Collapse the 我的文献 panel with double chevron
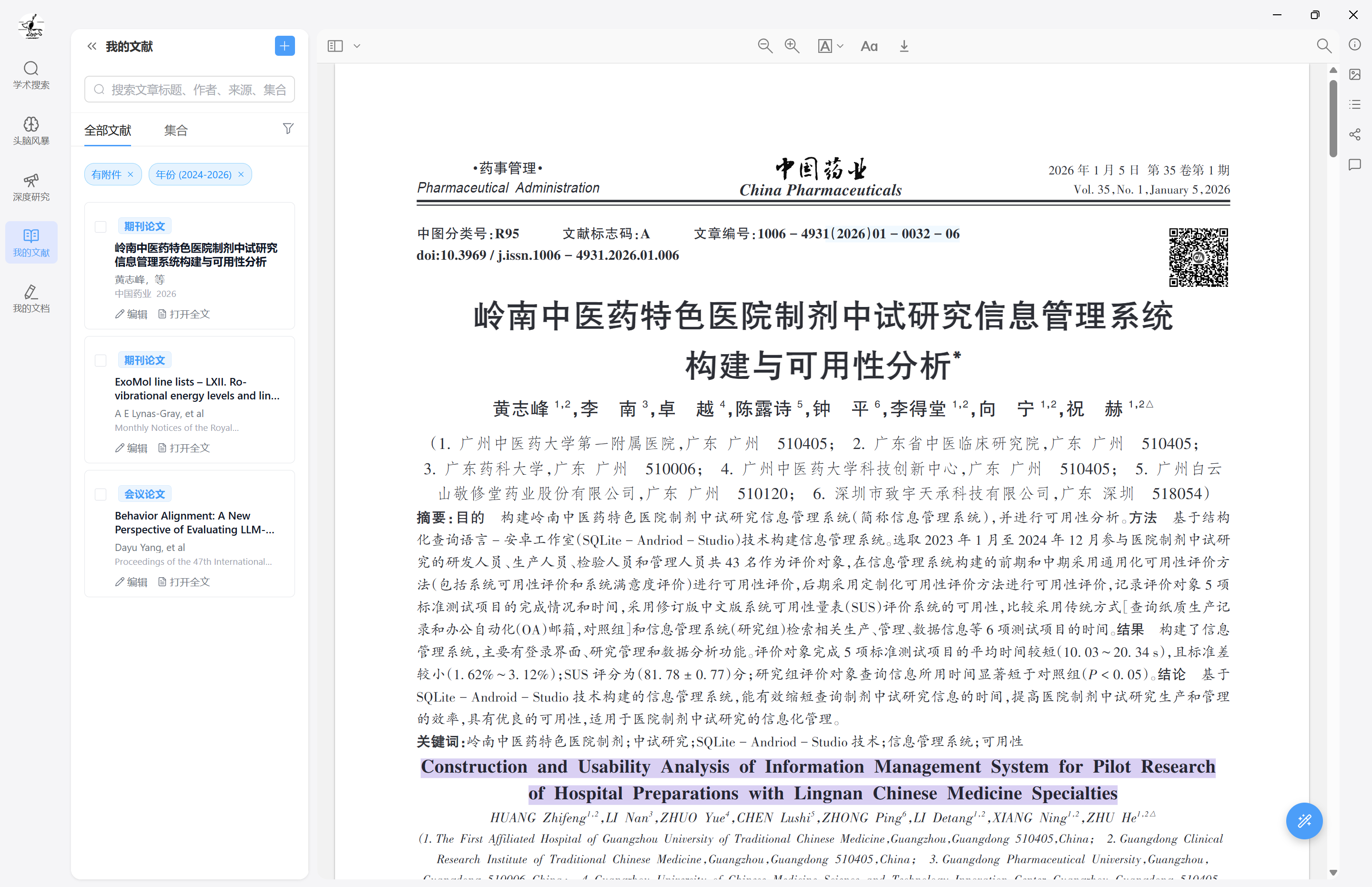Viewport: 1372px width, 887px height. click(x=91, y=46)
